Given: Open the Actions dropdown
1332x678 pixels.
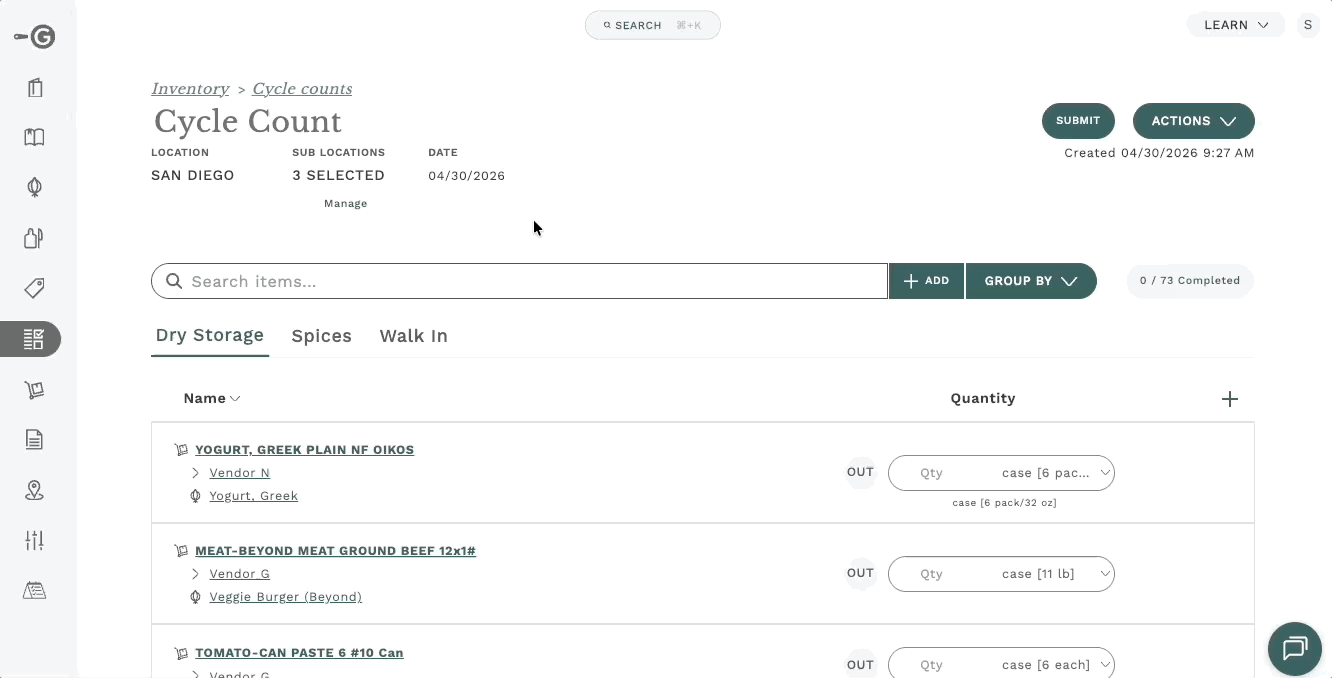Looking at the screenshot, I should pyautogui.click(x=1193, y=121).
